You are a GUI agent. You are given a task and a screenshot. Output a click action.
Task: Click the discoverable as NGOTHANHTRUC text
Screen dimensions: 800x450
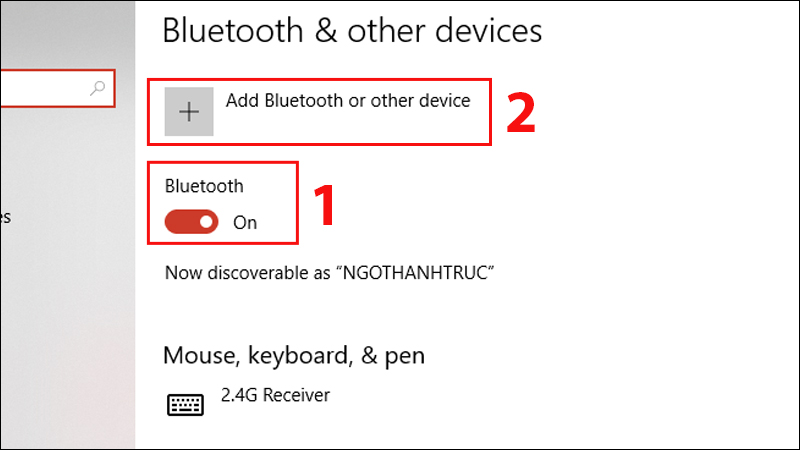[x=330, y=273]
